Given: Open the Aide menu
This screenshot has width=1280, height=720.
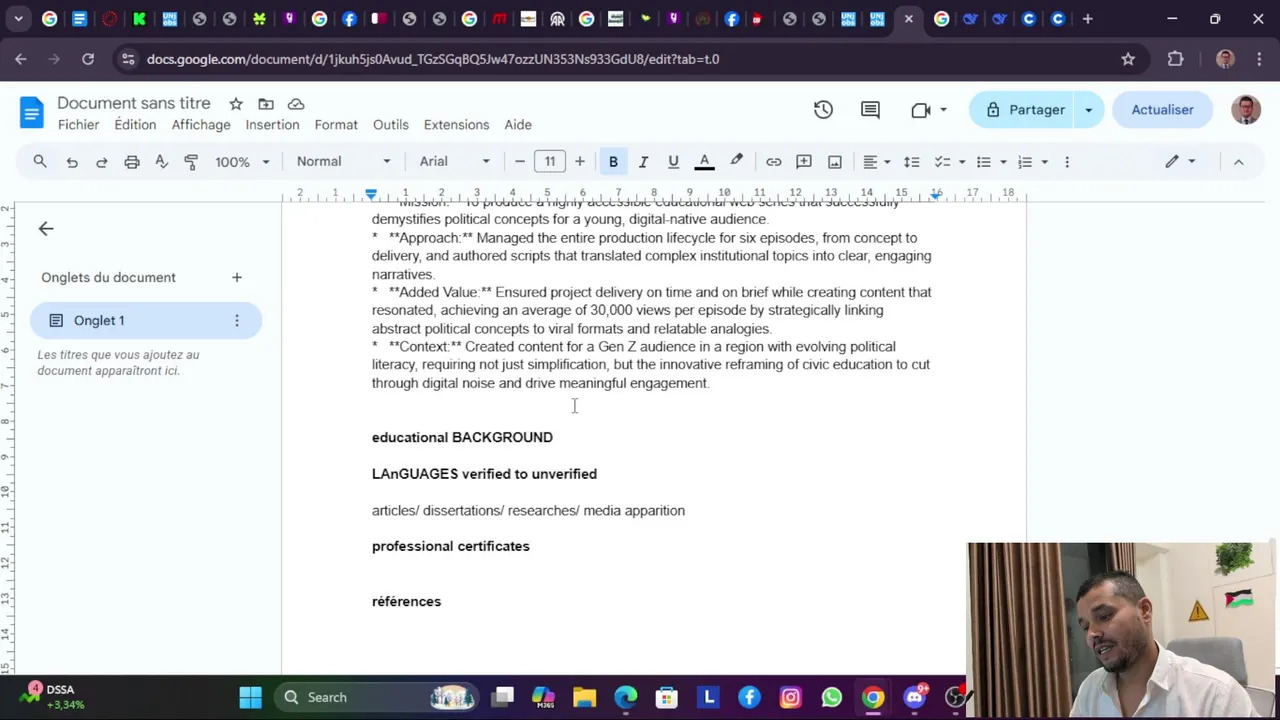Looking at the screenshot, I should (518, 125).
